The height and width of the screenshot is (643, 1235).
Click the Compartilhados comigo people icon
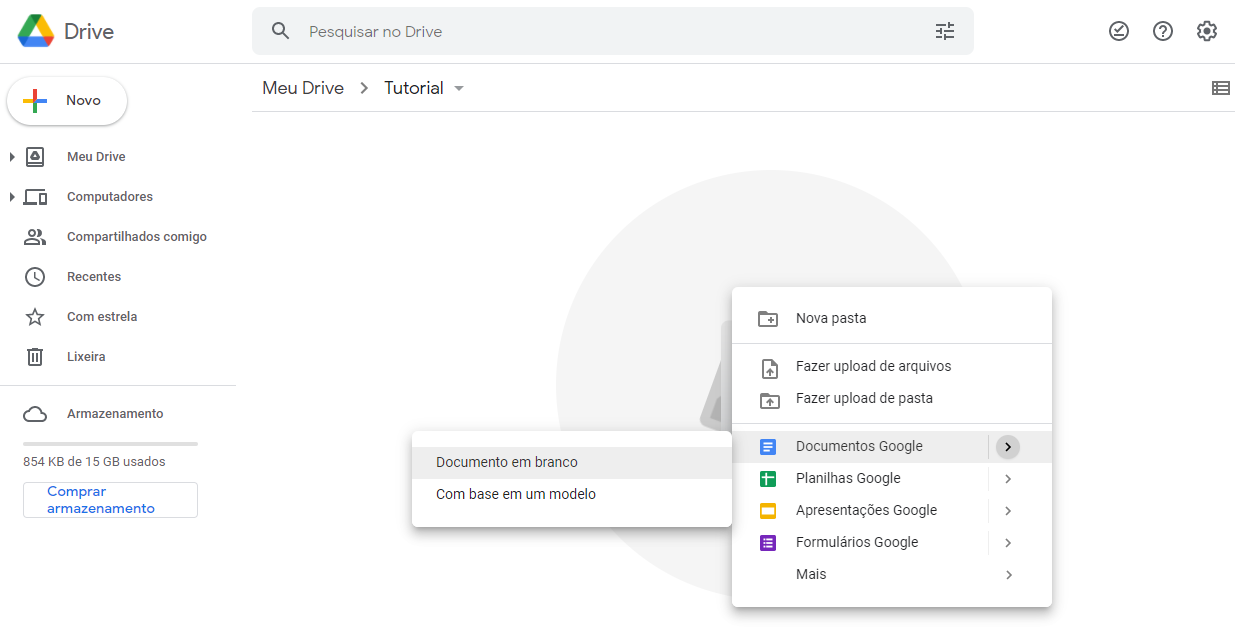[x=35, y=237]
